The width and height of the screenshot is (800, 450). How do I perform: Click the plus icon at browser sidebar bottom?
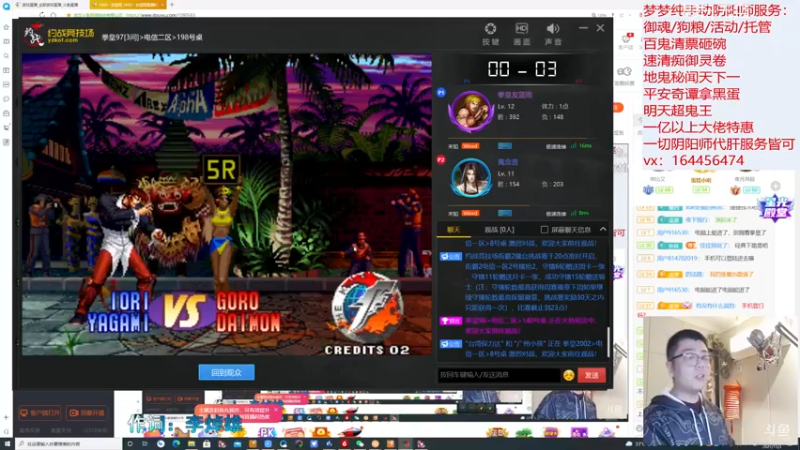6,417
